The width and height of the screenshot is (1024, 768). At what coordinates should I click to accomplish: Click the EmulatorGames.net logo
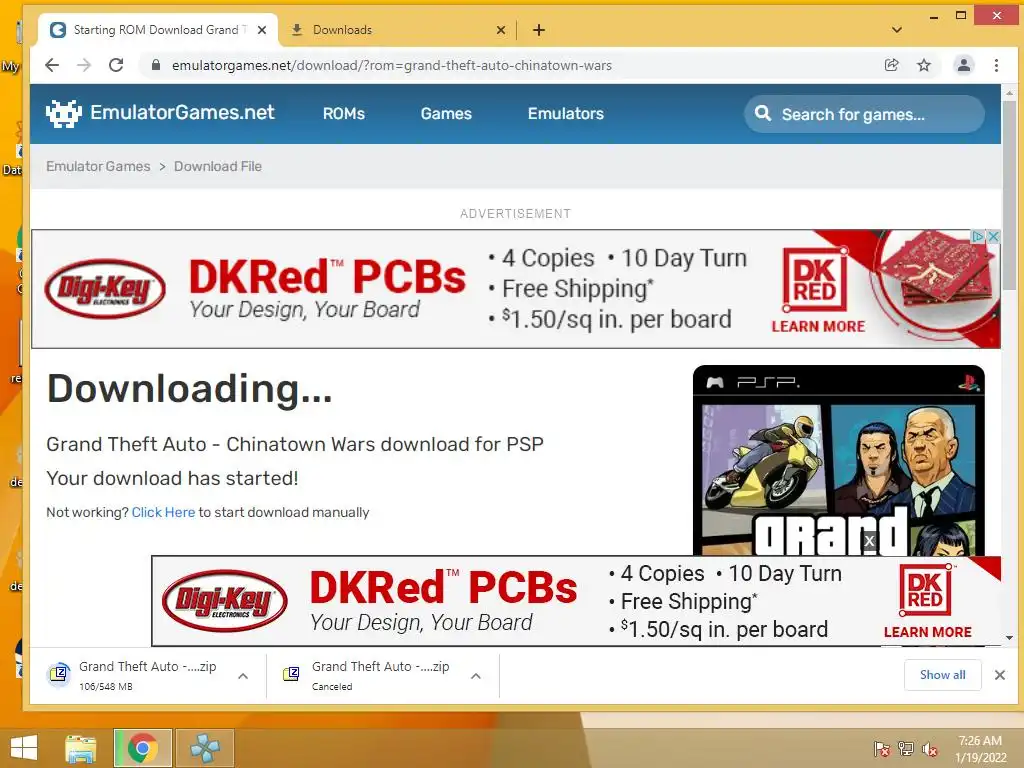click(161, 113)
